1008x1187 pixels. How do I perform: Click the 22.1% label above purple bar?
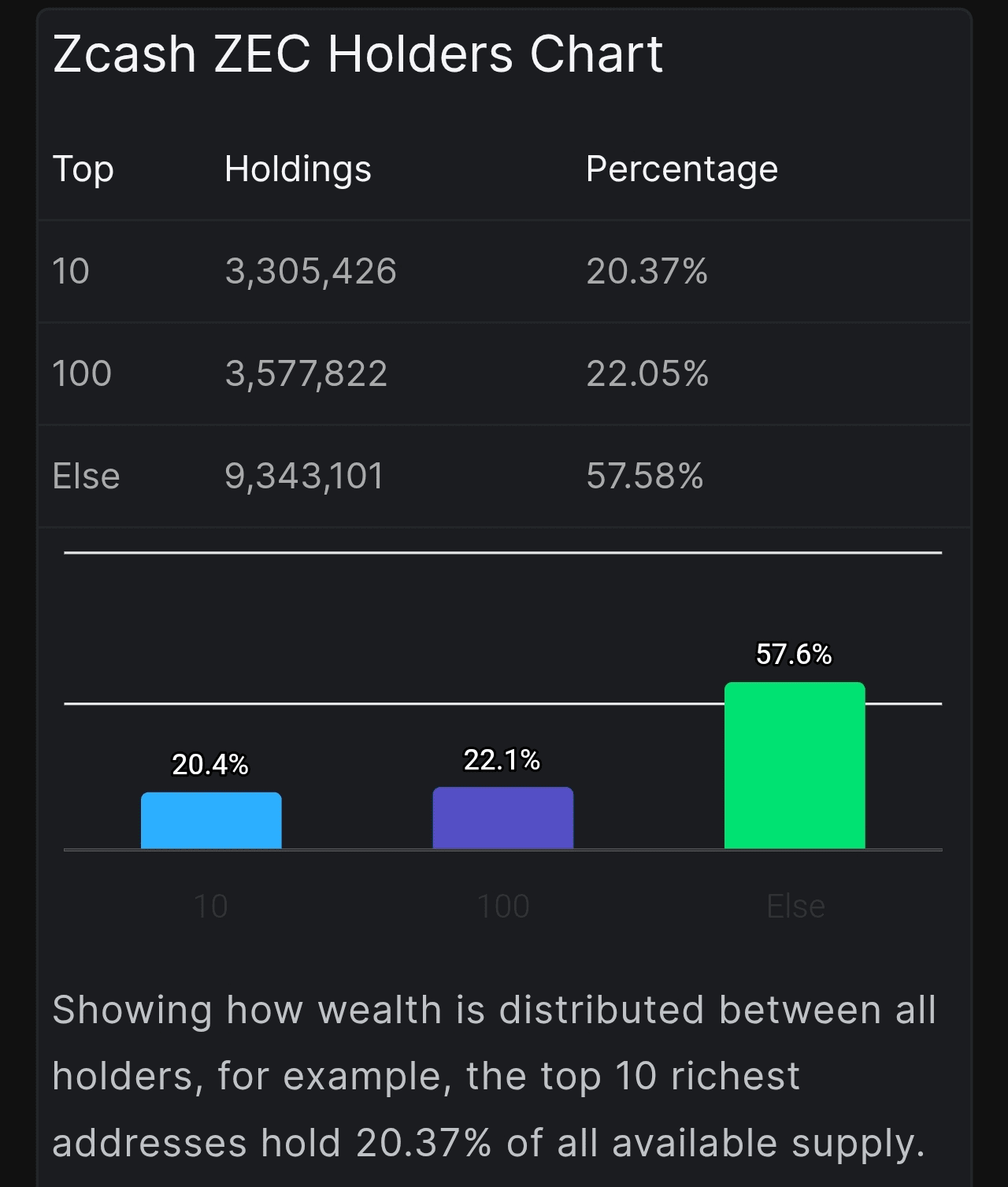tap(502, 759)
